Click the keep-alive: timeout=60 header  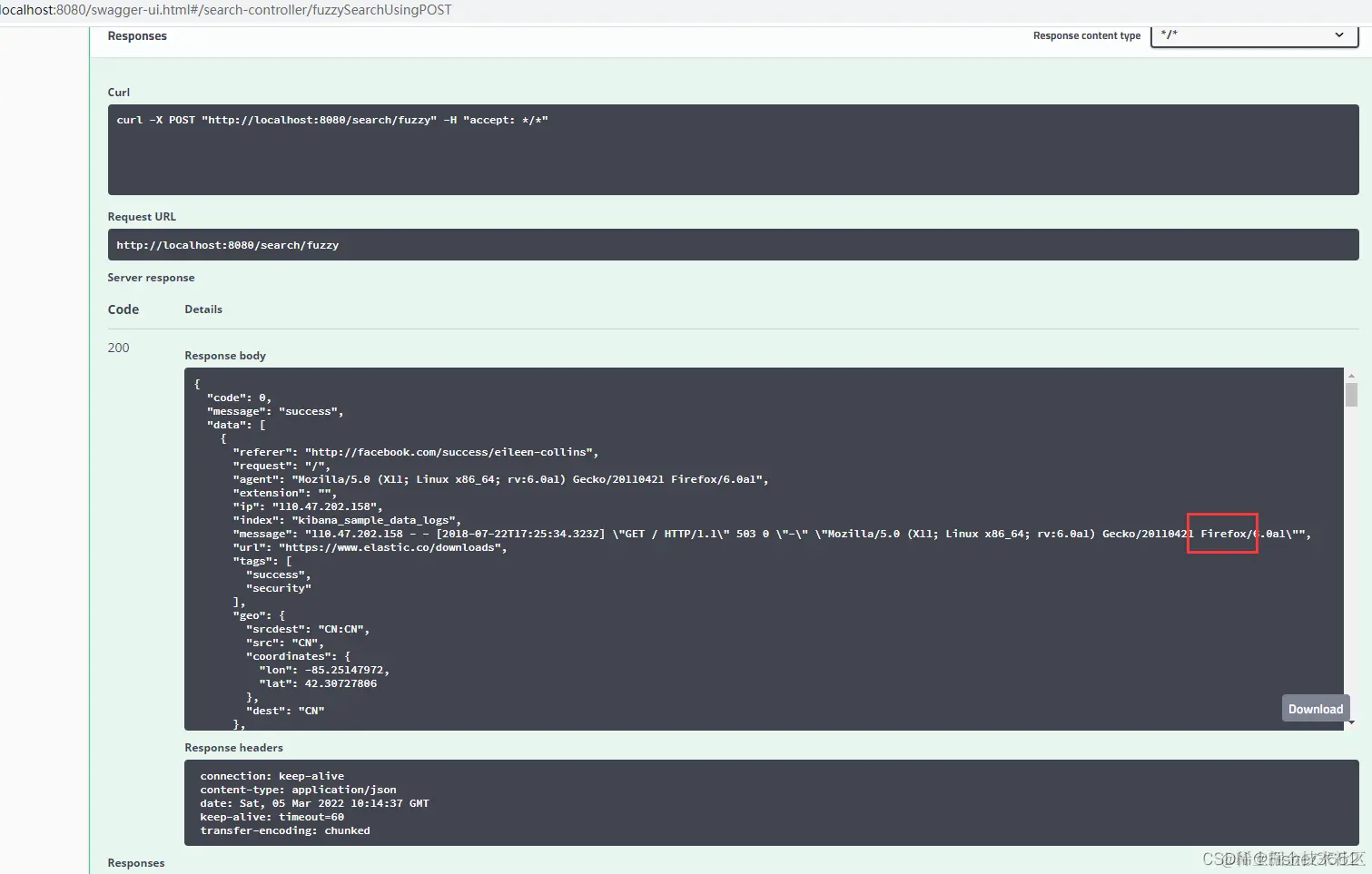272,817
